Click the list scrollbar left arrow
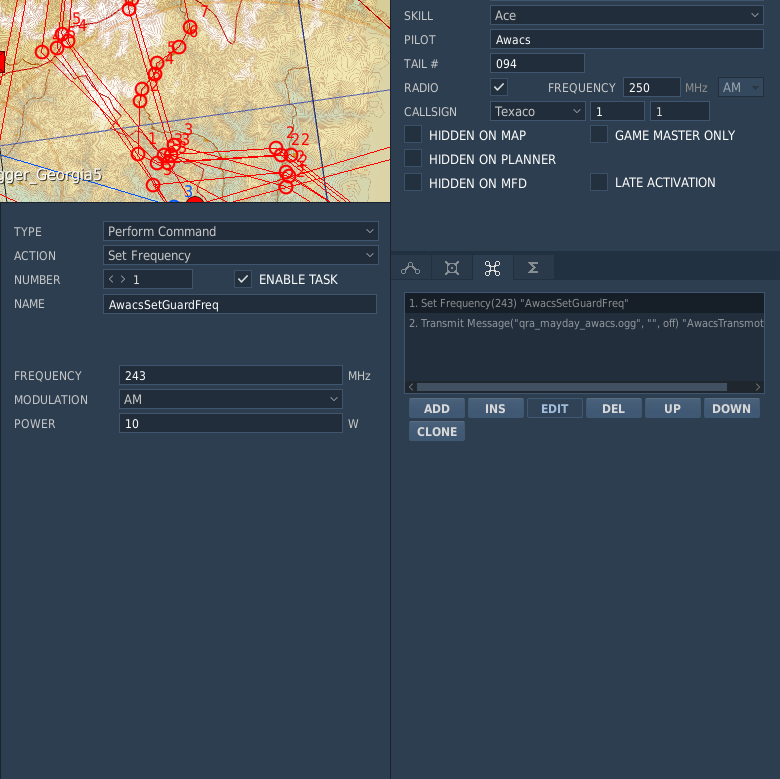Image resolution: width=780 pixels, height=779 pixels. [411, 387]
